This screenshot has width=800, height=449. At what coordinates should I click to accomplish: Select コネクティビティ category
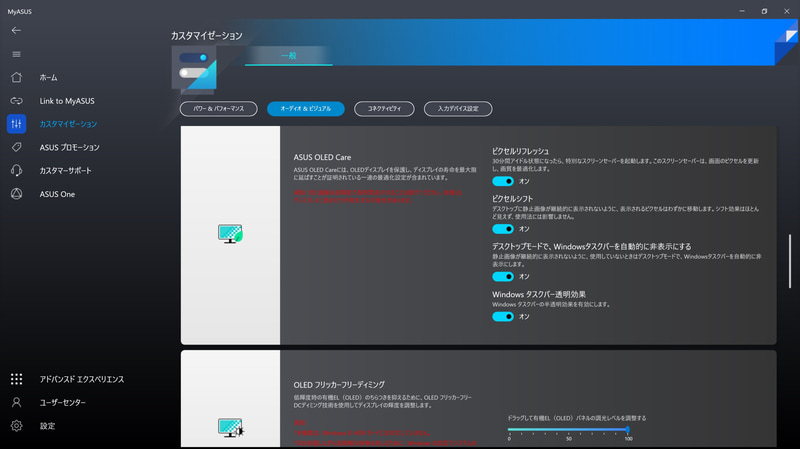coord(384,109)
